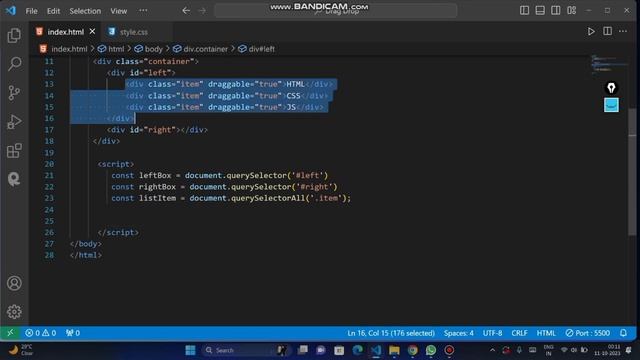Click the blue smiley face icon at right
Screen dimensions: 640x360
point(611,105)
